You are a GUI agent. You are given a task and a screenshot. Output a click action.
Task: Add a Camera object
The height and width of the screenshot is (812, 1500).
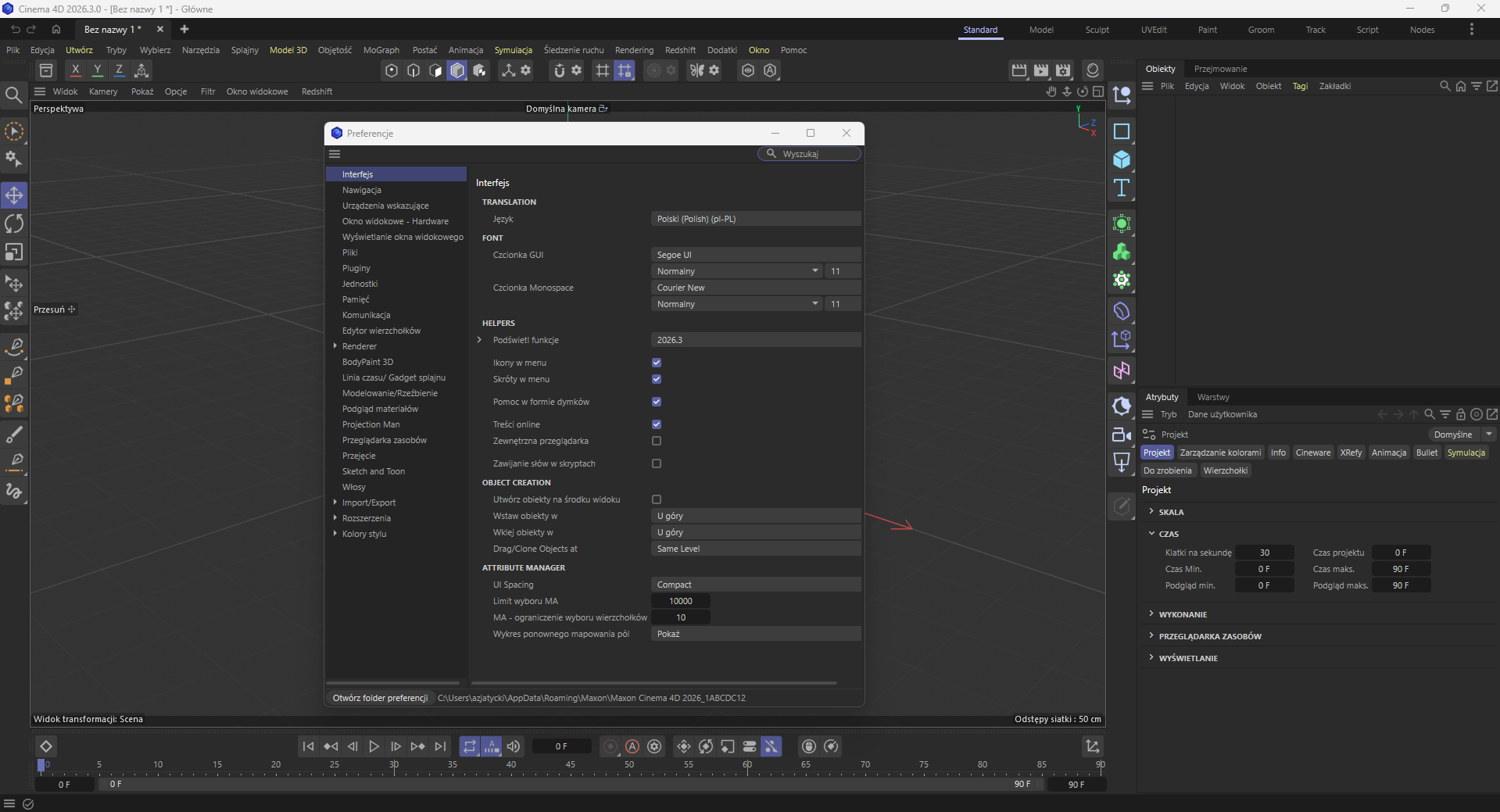click(x=1122, y=435)
